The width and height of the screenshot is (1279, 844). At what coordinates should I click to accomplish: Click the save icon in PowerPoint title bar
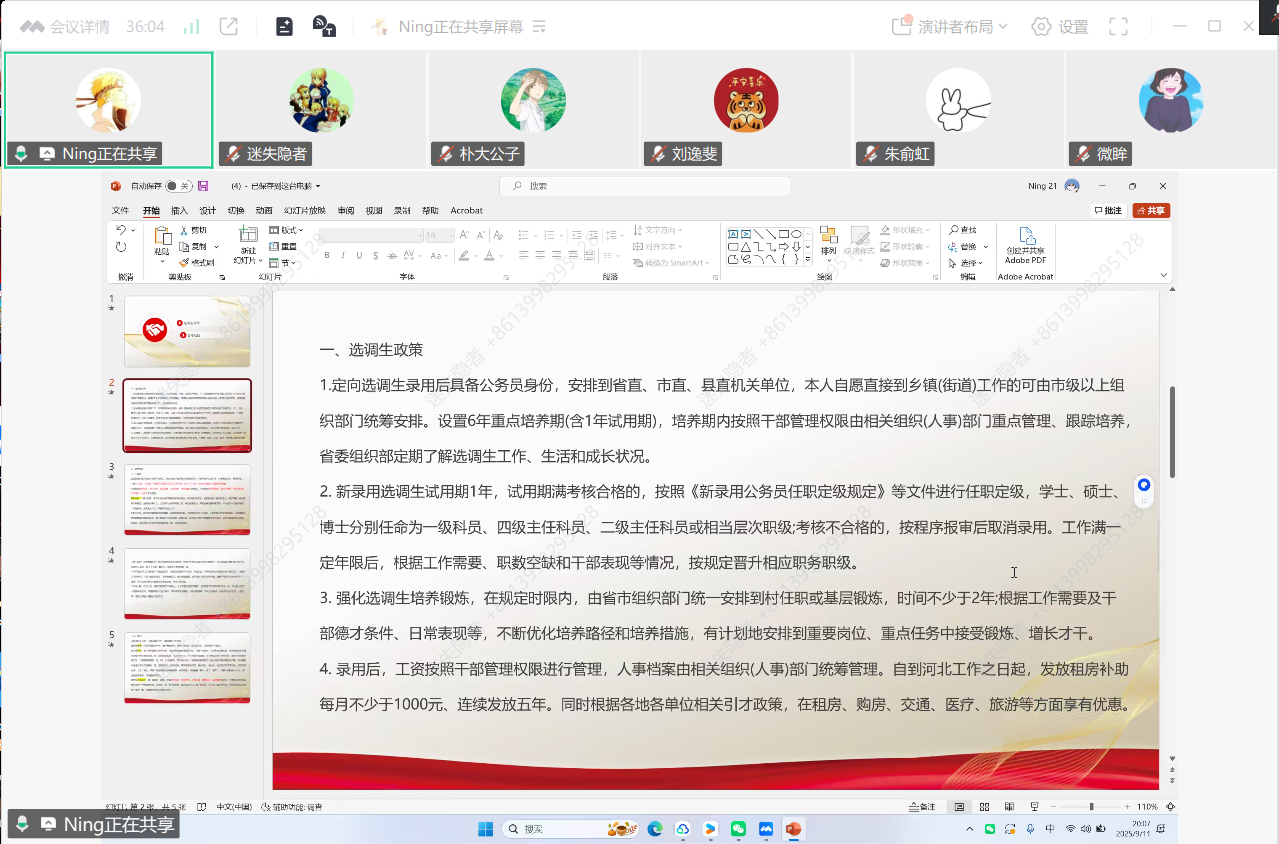(x=203, y=186)
